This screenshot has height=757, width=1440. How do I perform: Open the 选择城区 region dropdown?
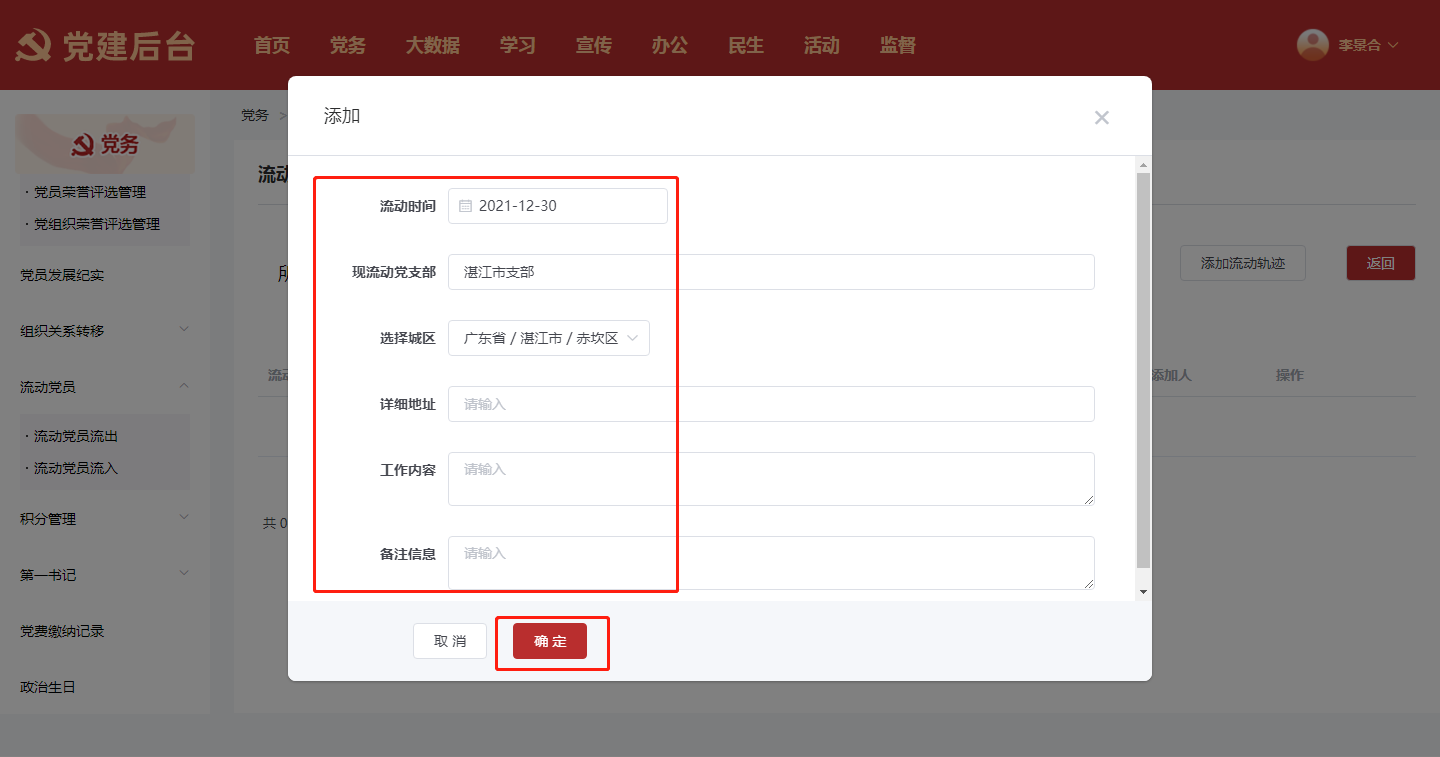[x=549, y=338]
